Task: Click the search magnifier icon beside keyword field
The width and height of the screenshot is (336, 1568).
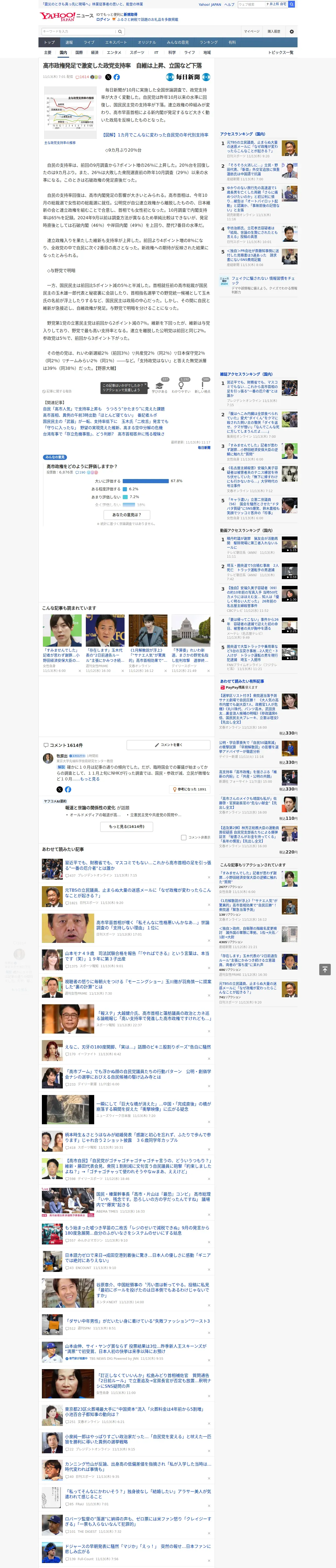Action: tap(120, 32)
